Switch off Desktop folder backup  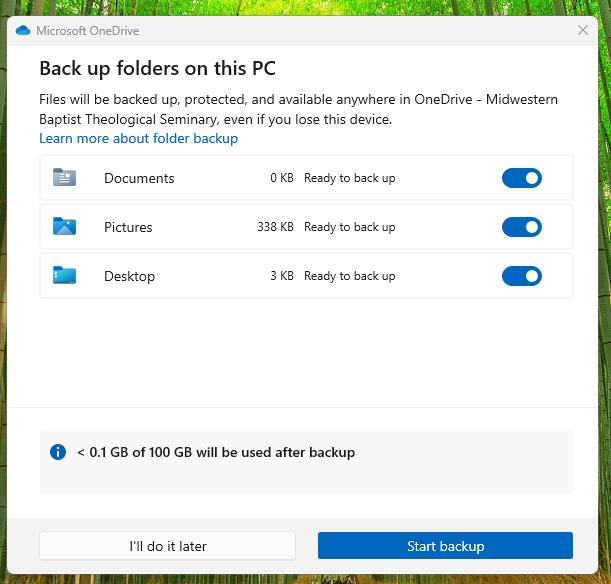(521, 276)
